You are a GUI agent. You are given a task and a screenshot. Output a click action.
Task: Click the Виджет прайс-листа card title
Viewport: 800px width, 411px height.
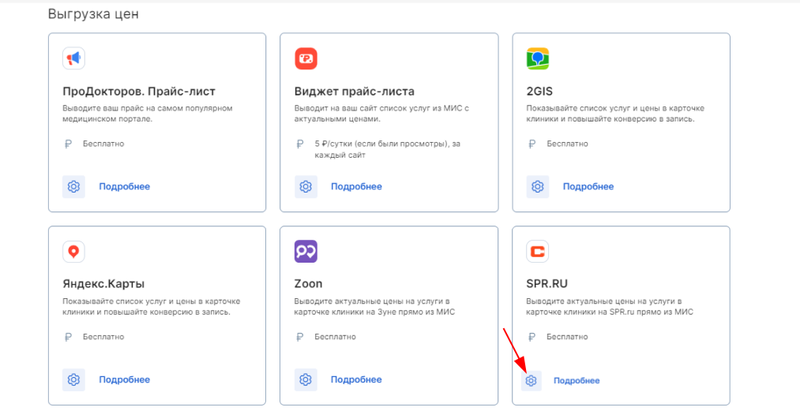354,92
